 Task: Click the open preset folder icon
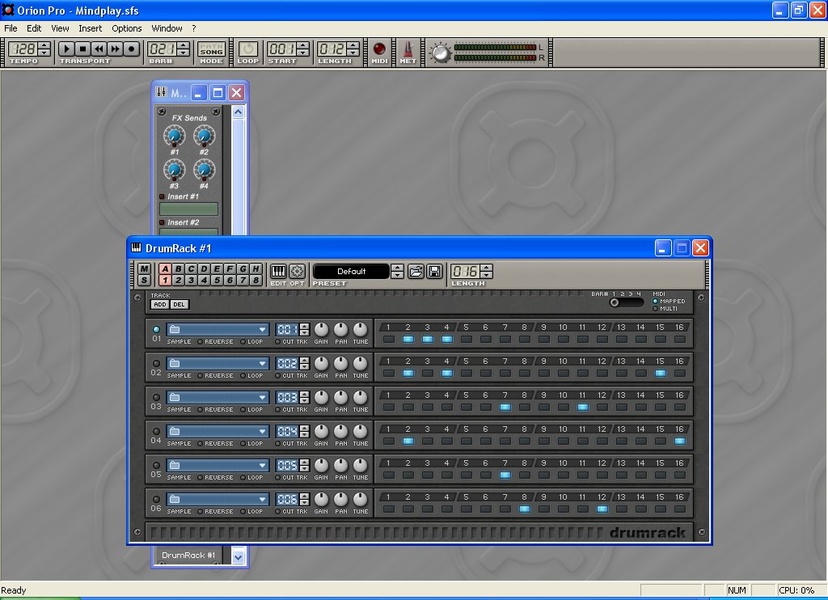(x=416, y=271)
